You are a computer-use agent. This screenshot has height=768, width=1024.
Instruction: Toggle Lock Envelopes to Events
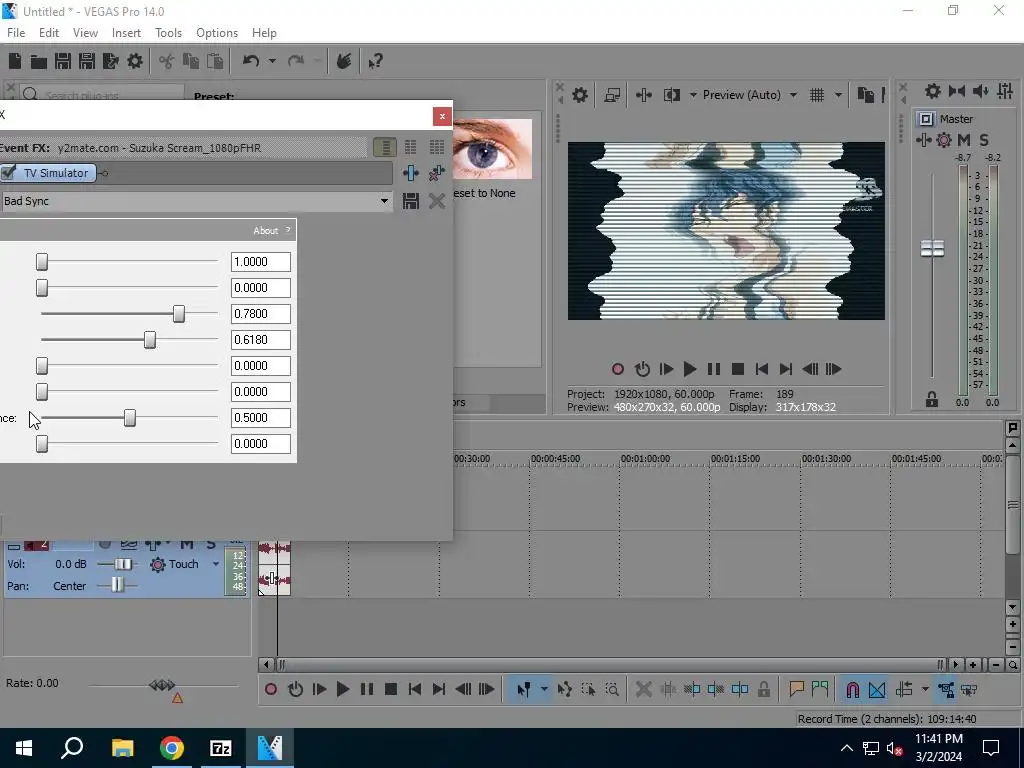tap(946, 689)
